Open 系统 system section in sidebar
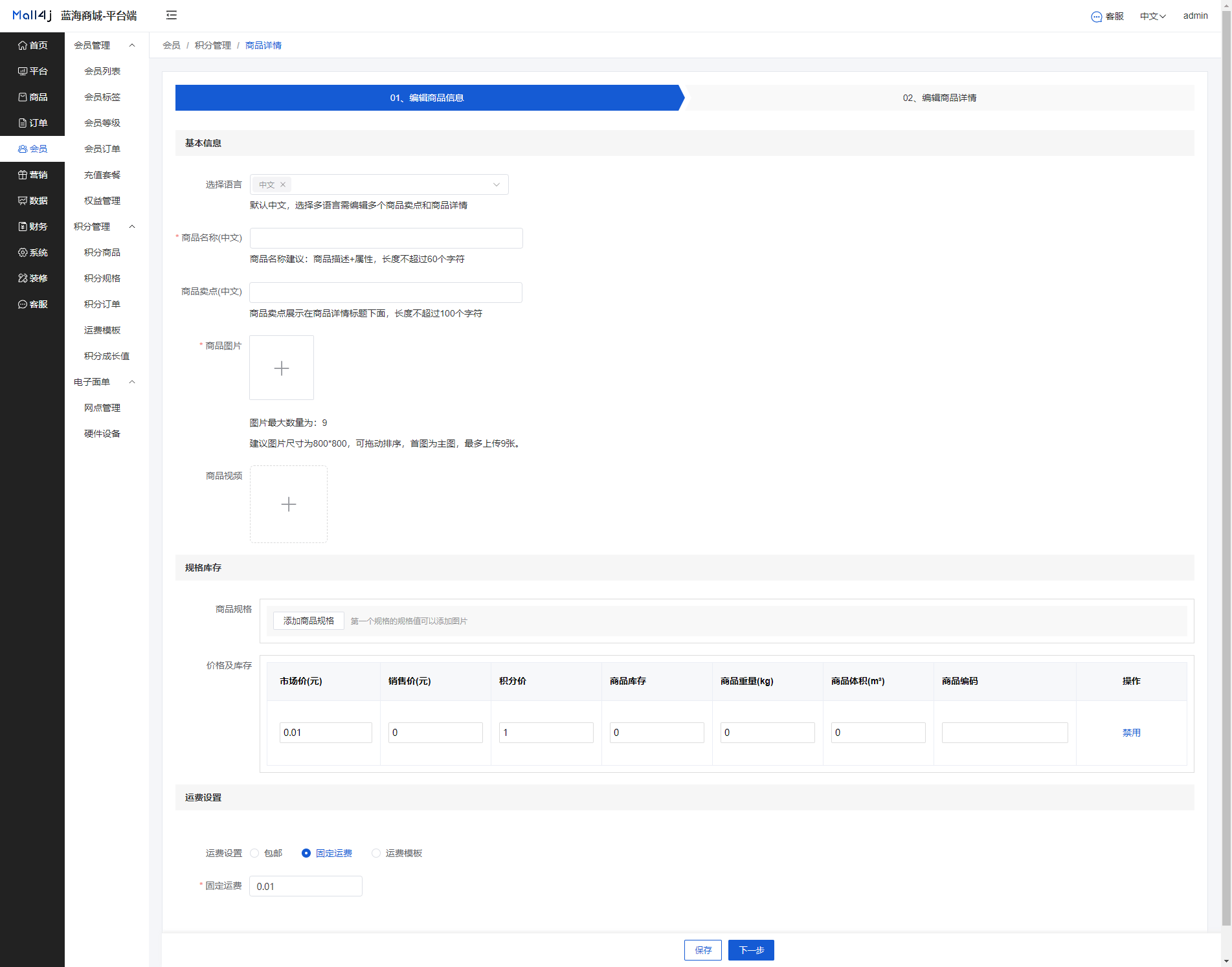1232x967 pixels. tap(32, 252)
